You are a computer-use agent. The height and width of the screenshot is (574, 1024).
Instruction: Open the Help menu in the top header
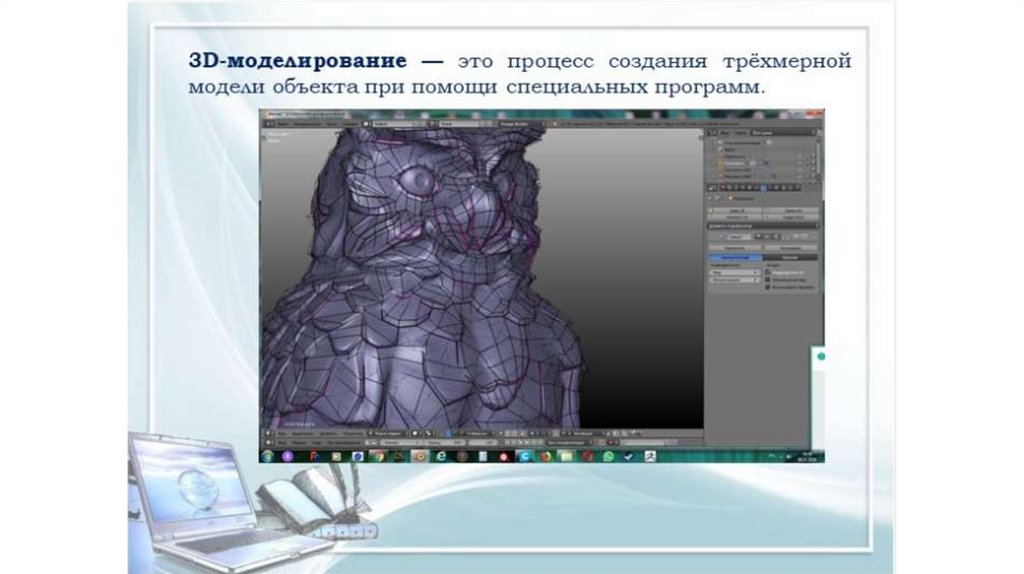tap(351, 123)
